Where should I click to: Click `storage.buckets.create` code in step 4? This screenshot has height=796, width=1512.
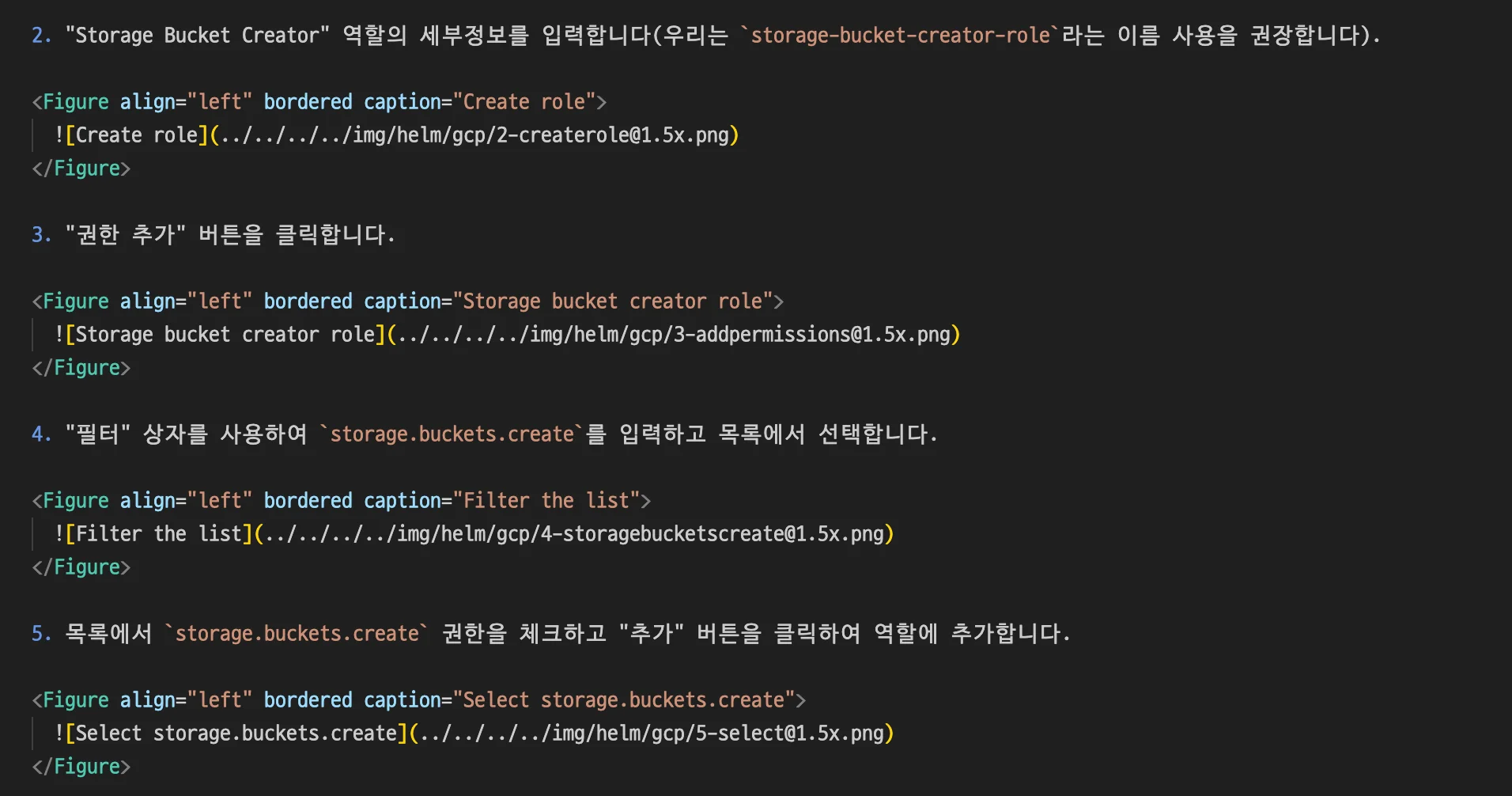(x=449, y=434)
